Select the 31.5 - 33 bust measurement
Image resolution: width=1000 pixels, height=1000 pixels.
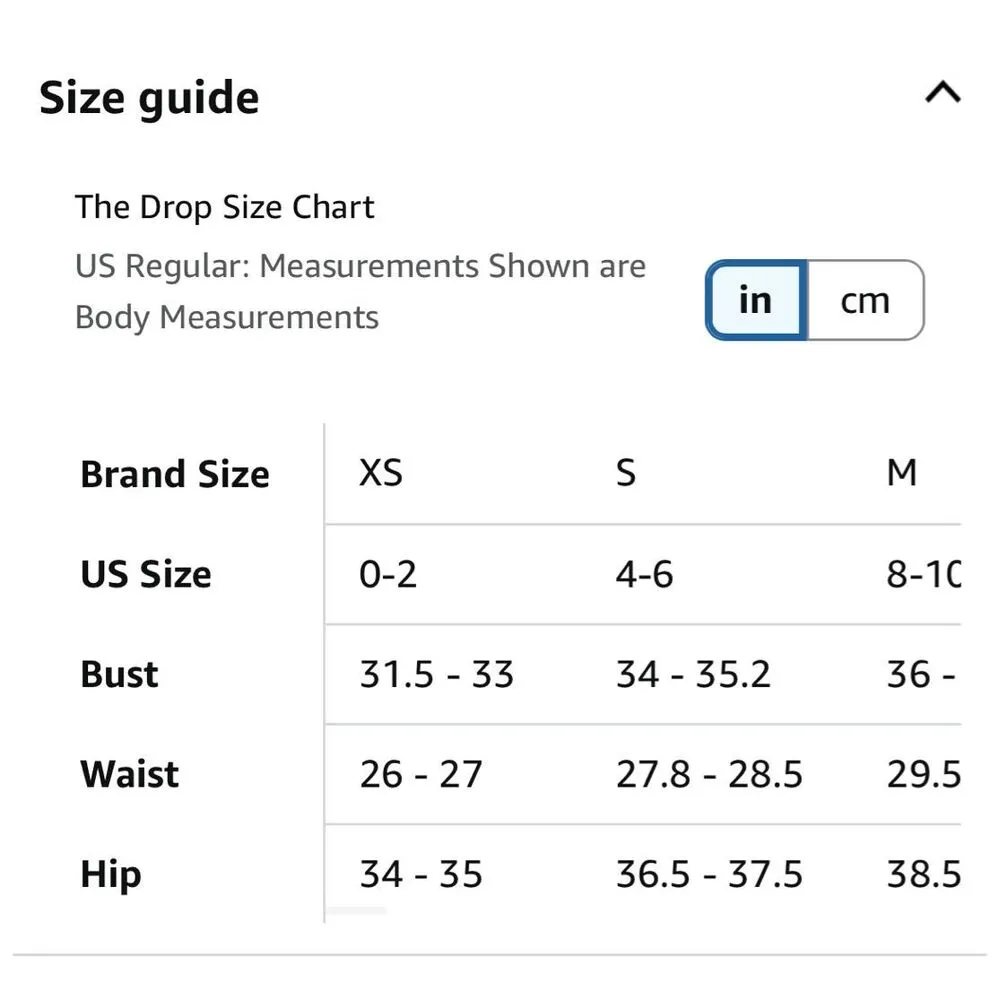(437, 673)
